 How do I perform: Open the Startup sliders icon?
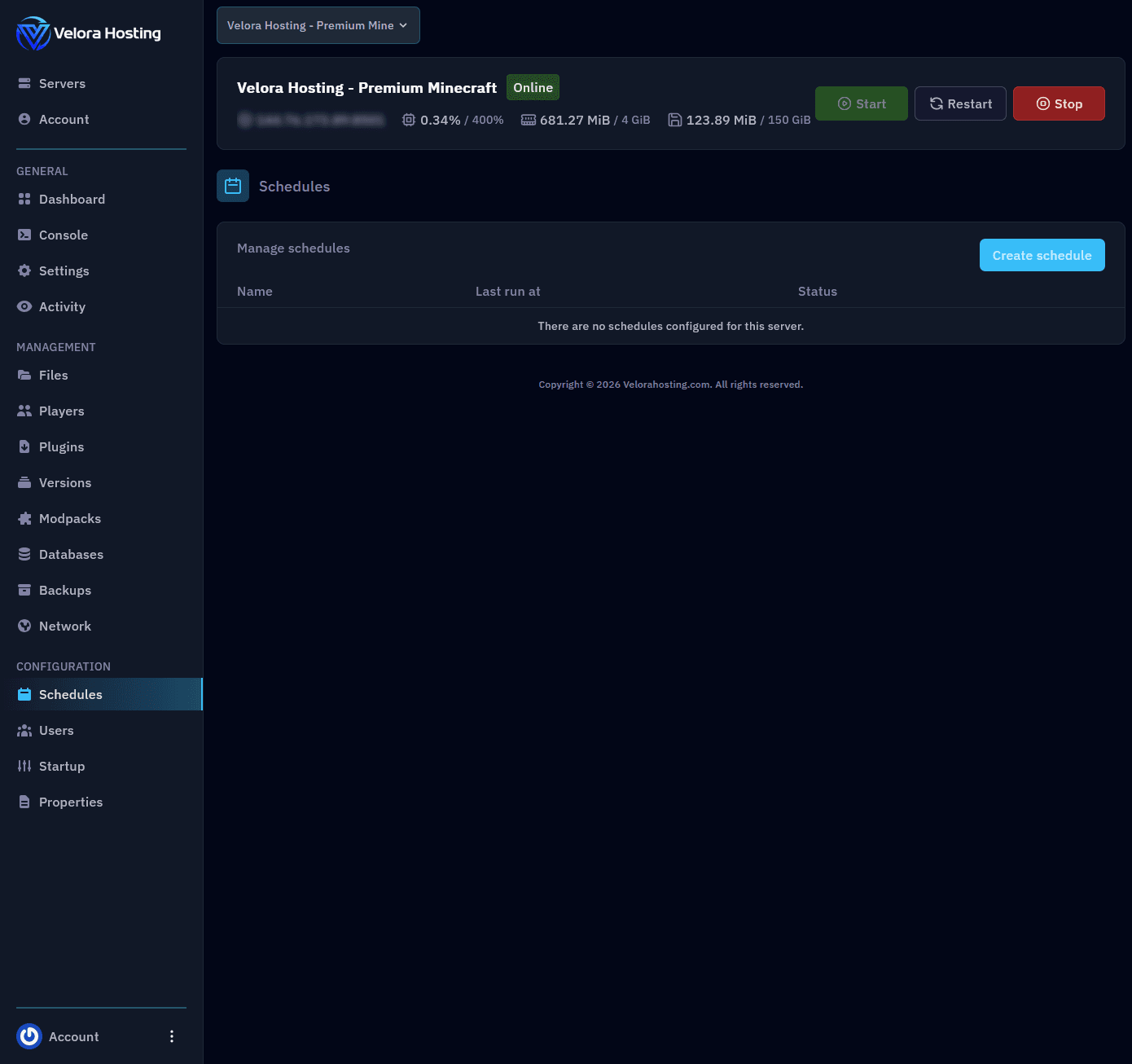tap(24, 766)
